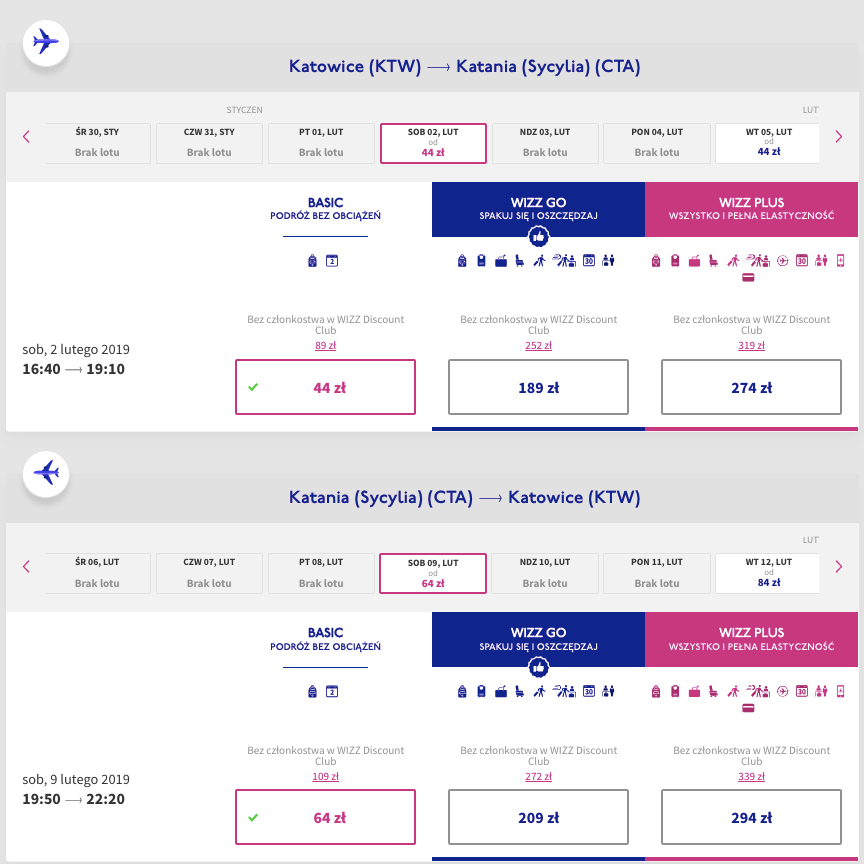864x864 pixels.
Task: Open the 272 zł non-member price link
Action: pos(538,776)
